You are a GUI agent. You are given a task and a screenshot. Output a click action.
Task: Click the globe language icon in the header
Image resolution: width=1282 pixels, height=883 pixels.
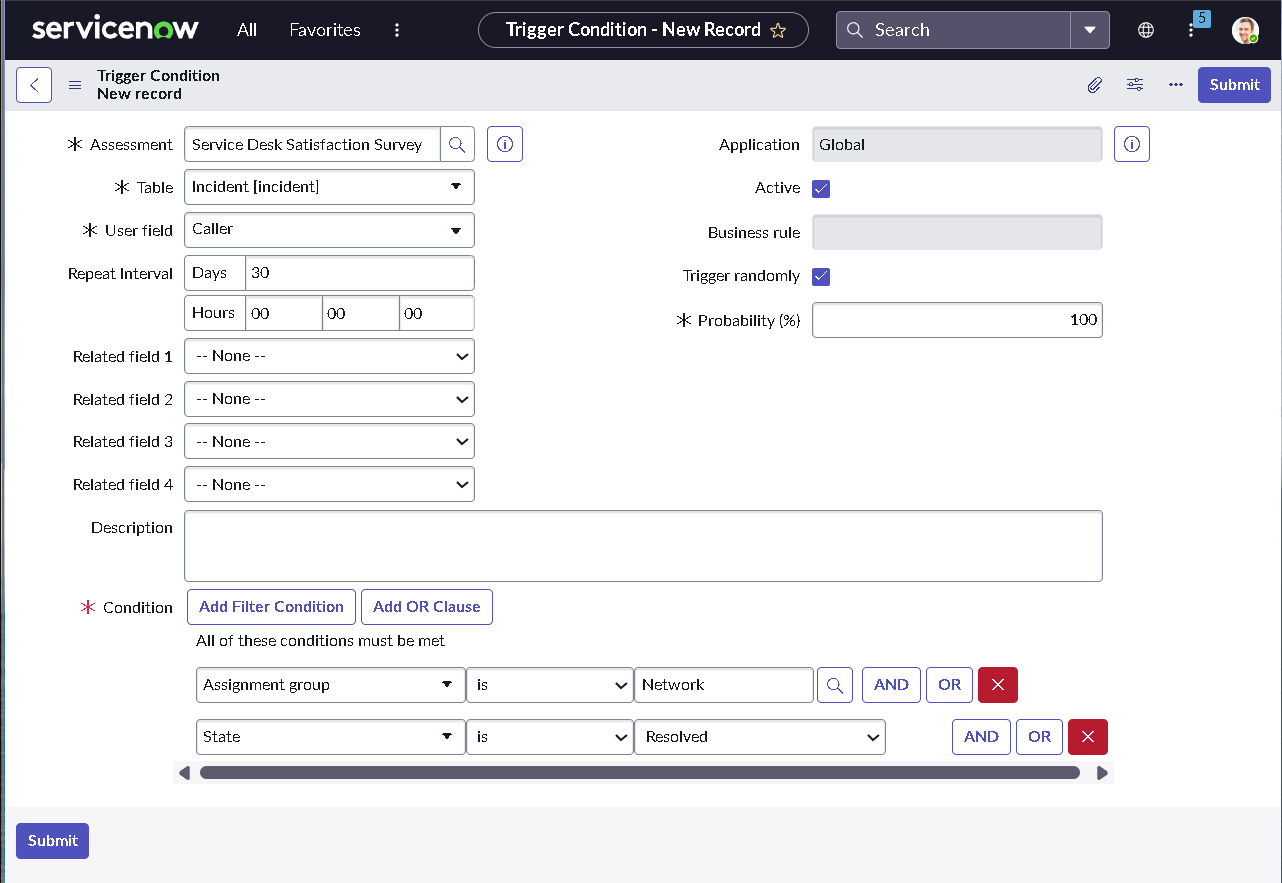1145,30
